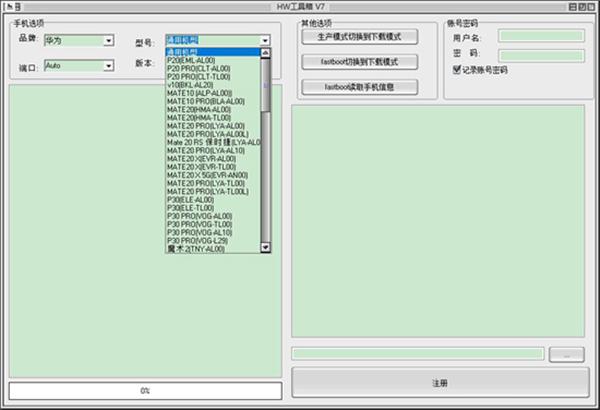Screen dimensions: 600x410
Task: Focus the 密码 password field
Action: [x=541, y=56]
